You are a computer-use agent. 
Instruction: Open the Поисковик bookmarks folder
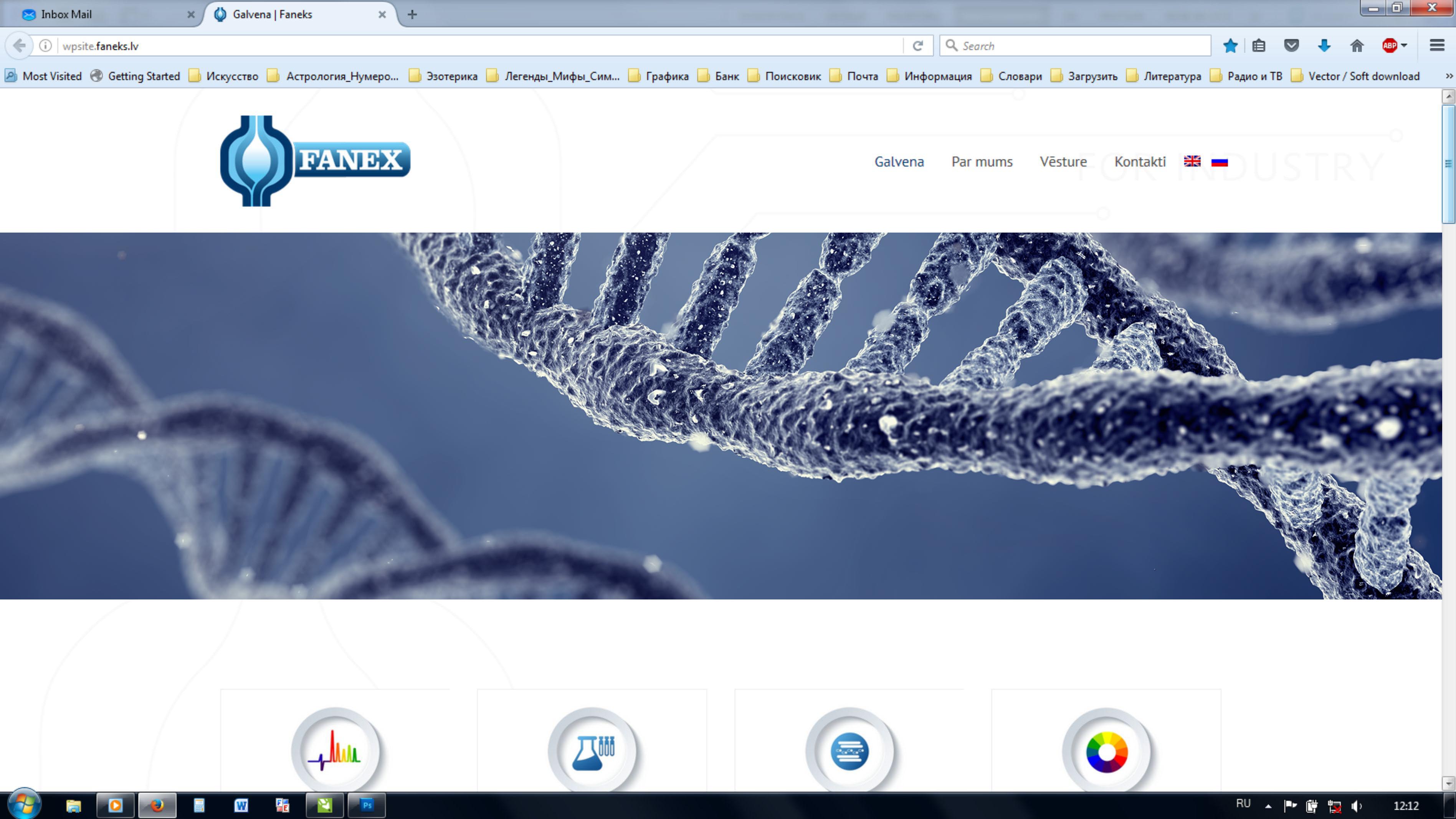pyautogui.click(x=785, y=76)
